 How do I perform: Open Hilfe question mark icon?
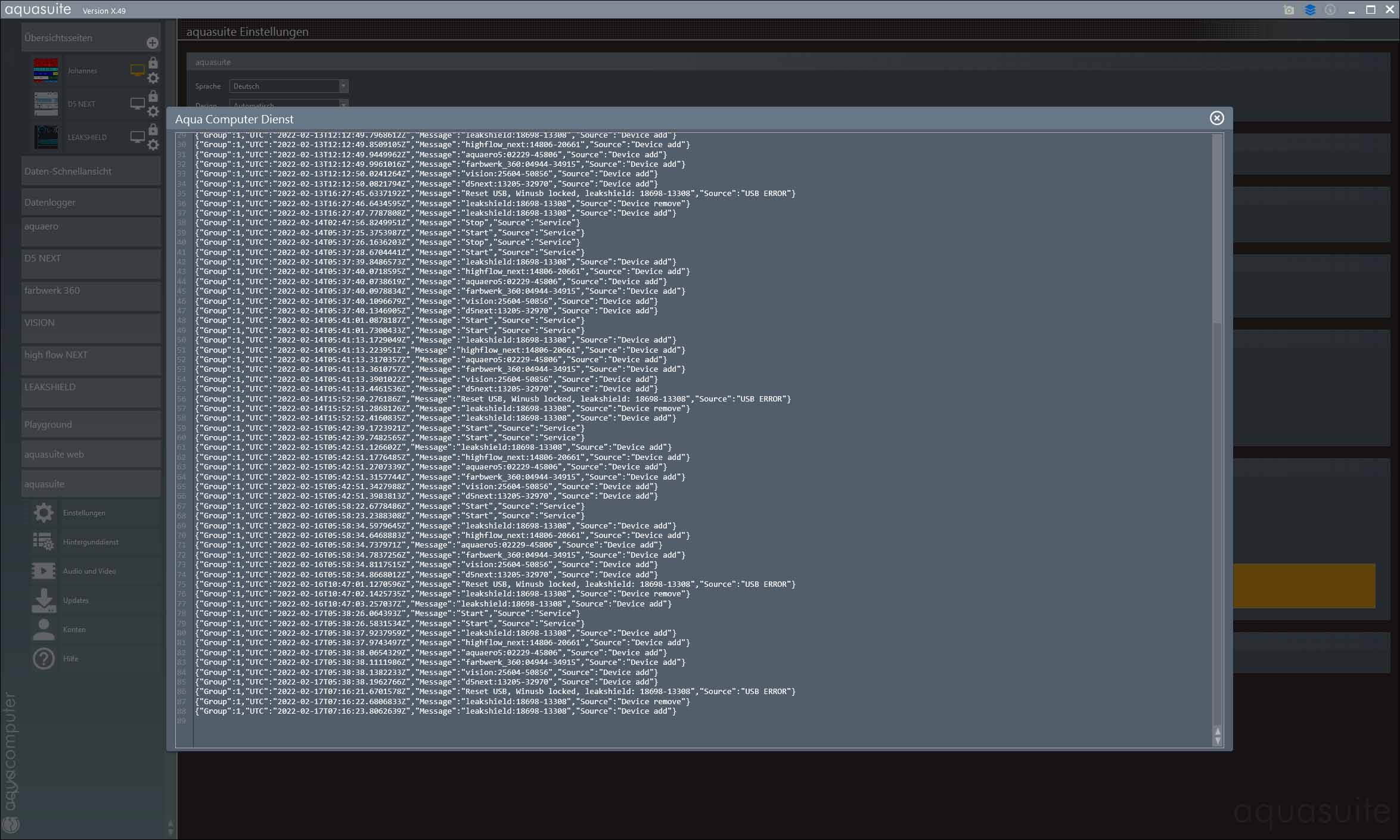pyautogui.click(x=44, y=658)
